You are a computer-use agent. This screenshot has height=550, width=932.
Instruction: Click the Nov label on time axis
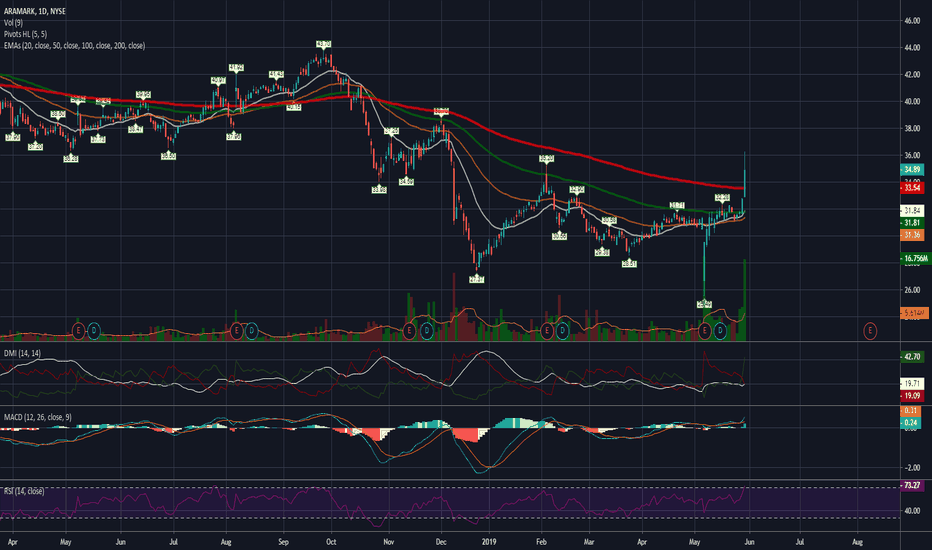pos(388,542)
